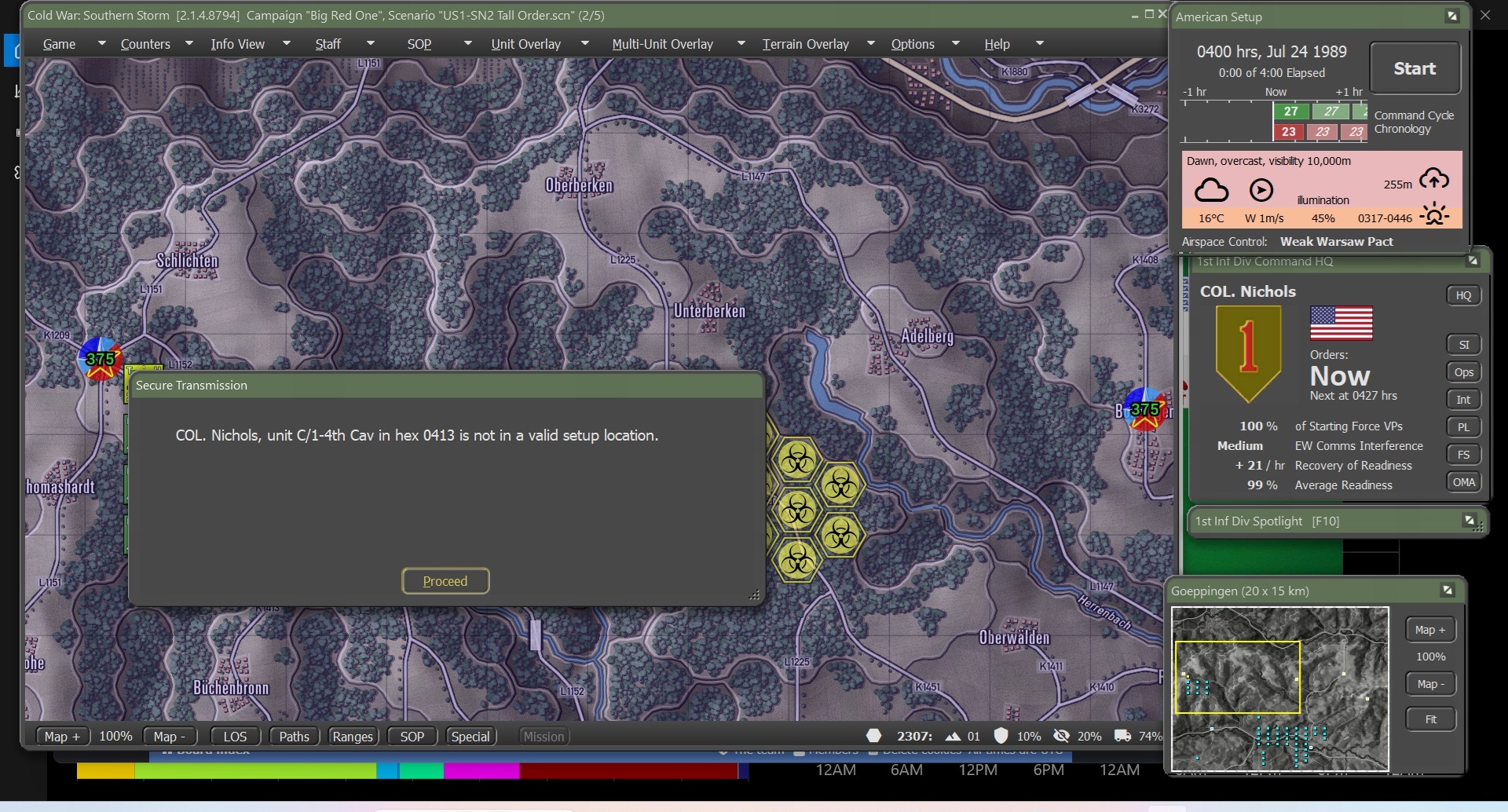Open the Staff menu
Viewport: 1508px width, 812px height.
(328, 44)
